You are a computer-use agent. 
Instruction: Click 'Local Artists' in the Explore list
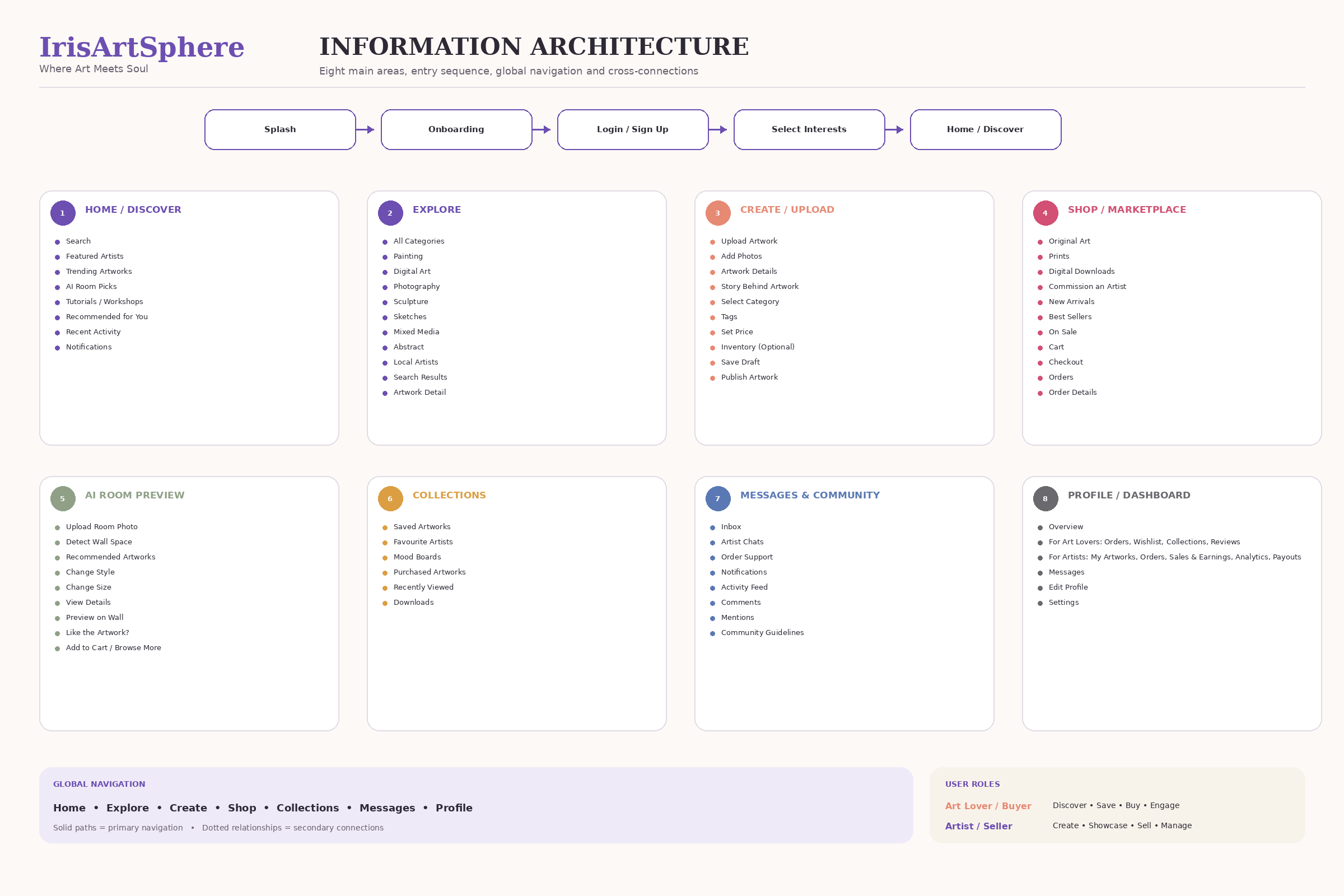click(416, 362)
